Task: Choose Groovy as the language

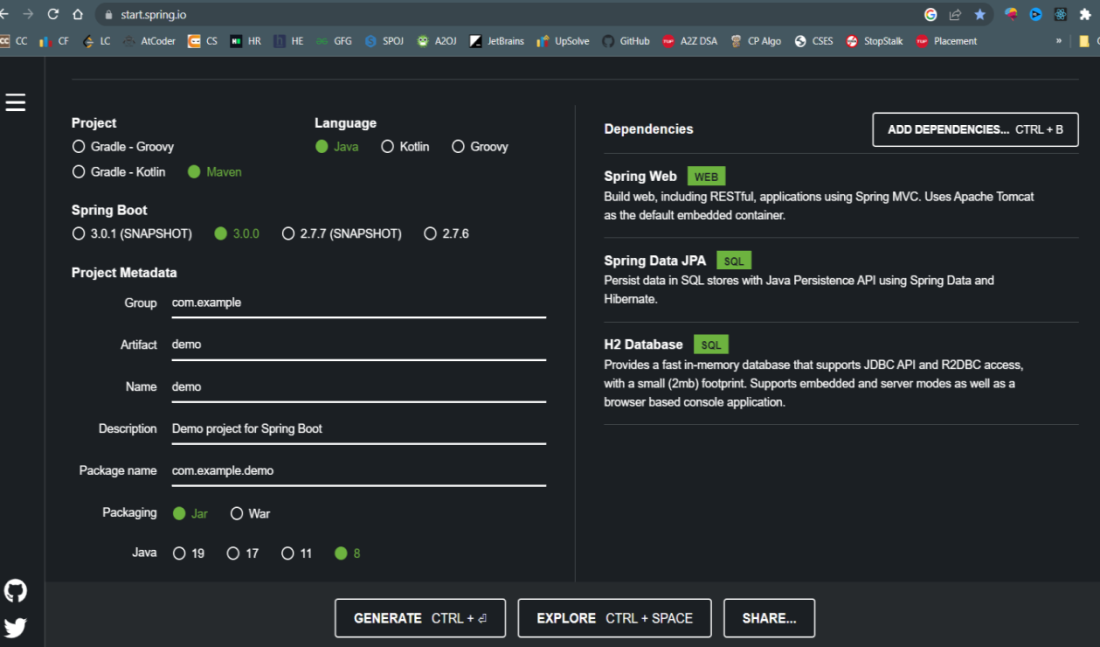Action: click(480, 147)
